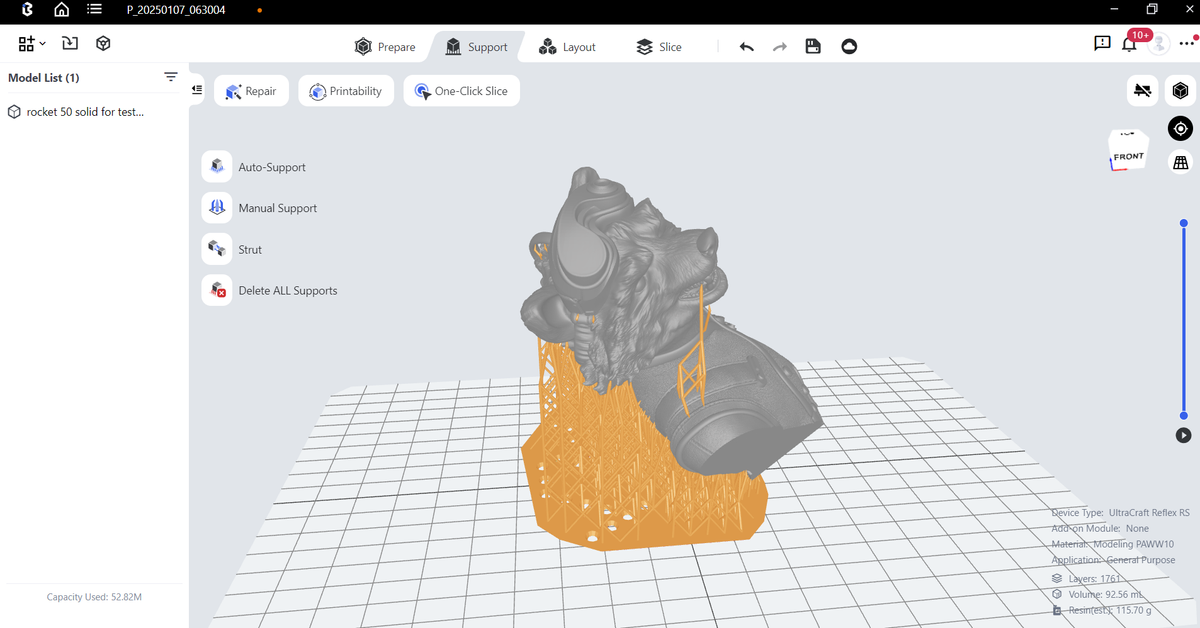This screenshot has width=1200, height=628.
Task: Switch to the Slice tab
Action: click(x=659, y=46)
